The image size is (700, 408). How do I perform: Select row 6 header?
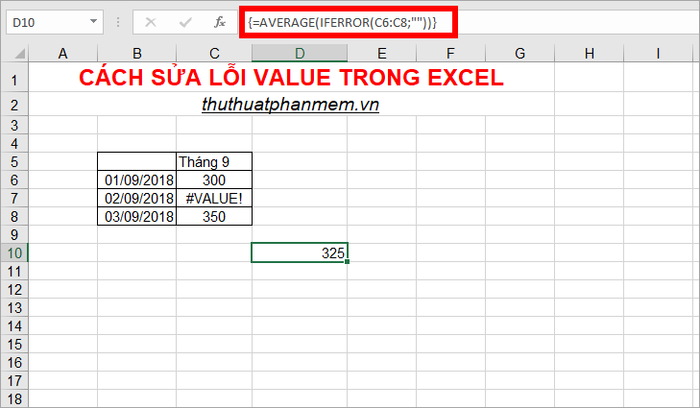coord(14,180)
